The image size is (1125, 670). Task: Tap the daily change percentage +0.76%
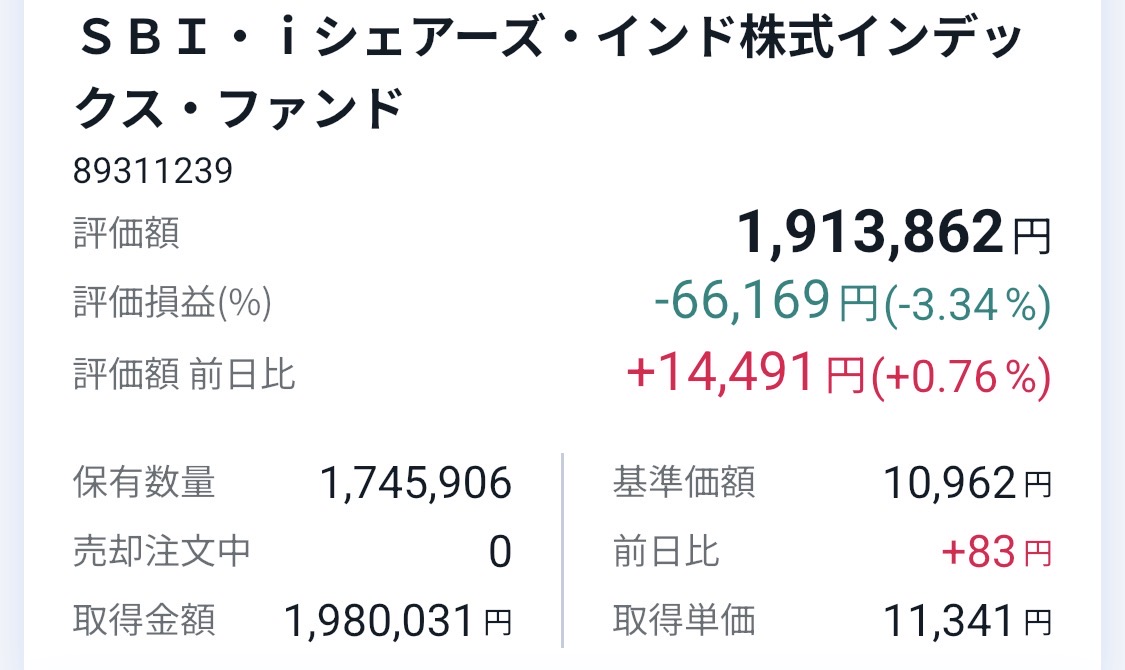tap(961, 376)
